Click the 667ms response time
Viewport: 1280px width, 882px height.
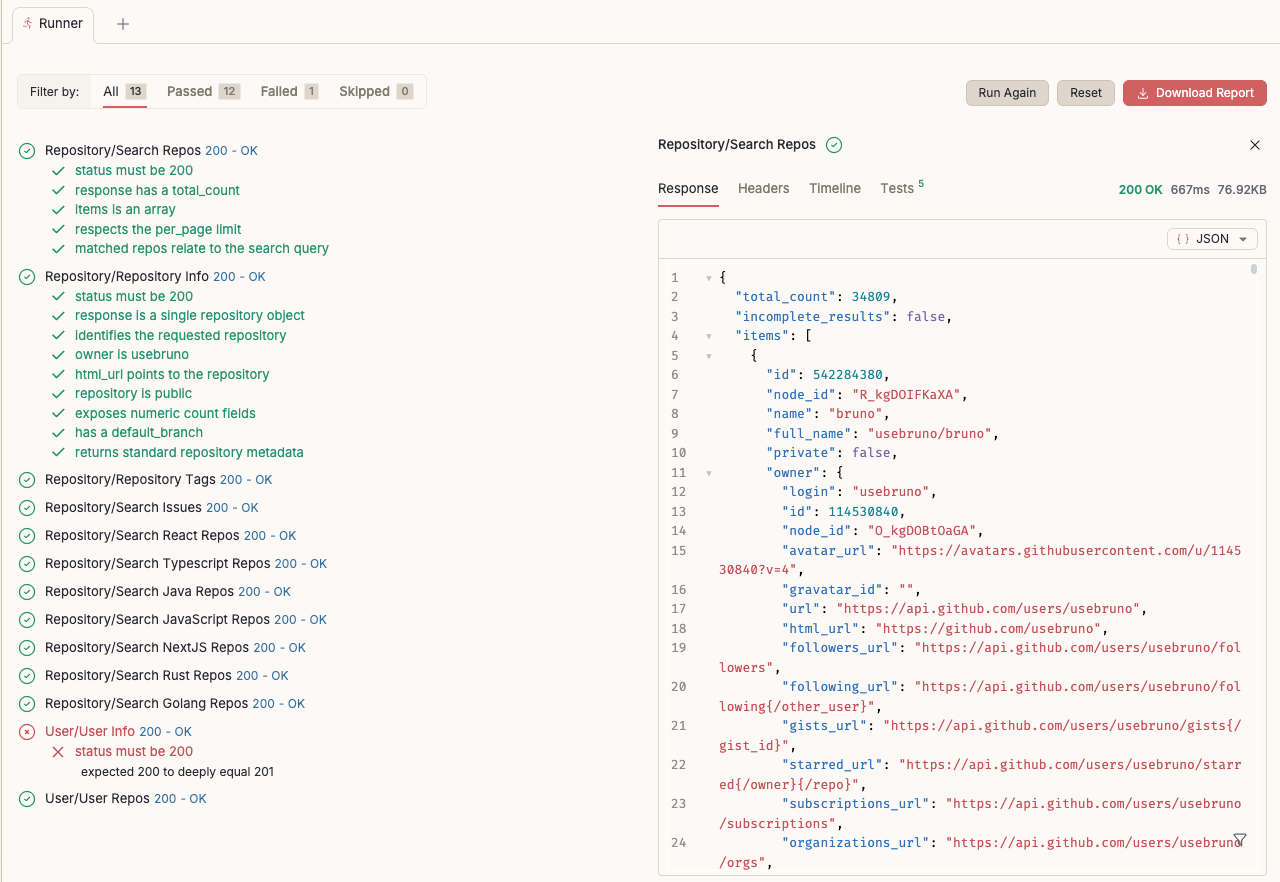(x=1190, y=189)
